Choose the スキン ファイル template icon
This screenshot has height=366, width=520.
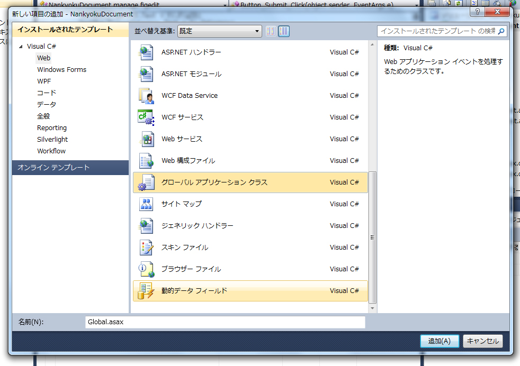pyautogui.click(x=146, y=247)
